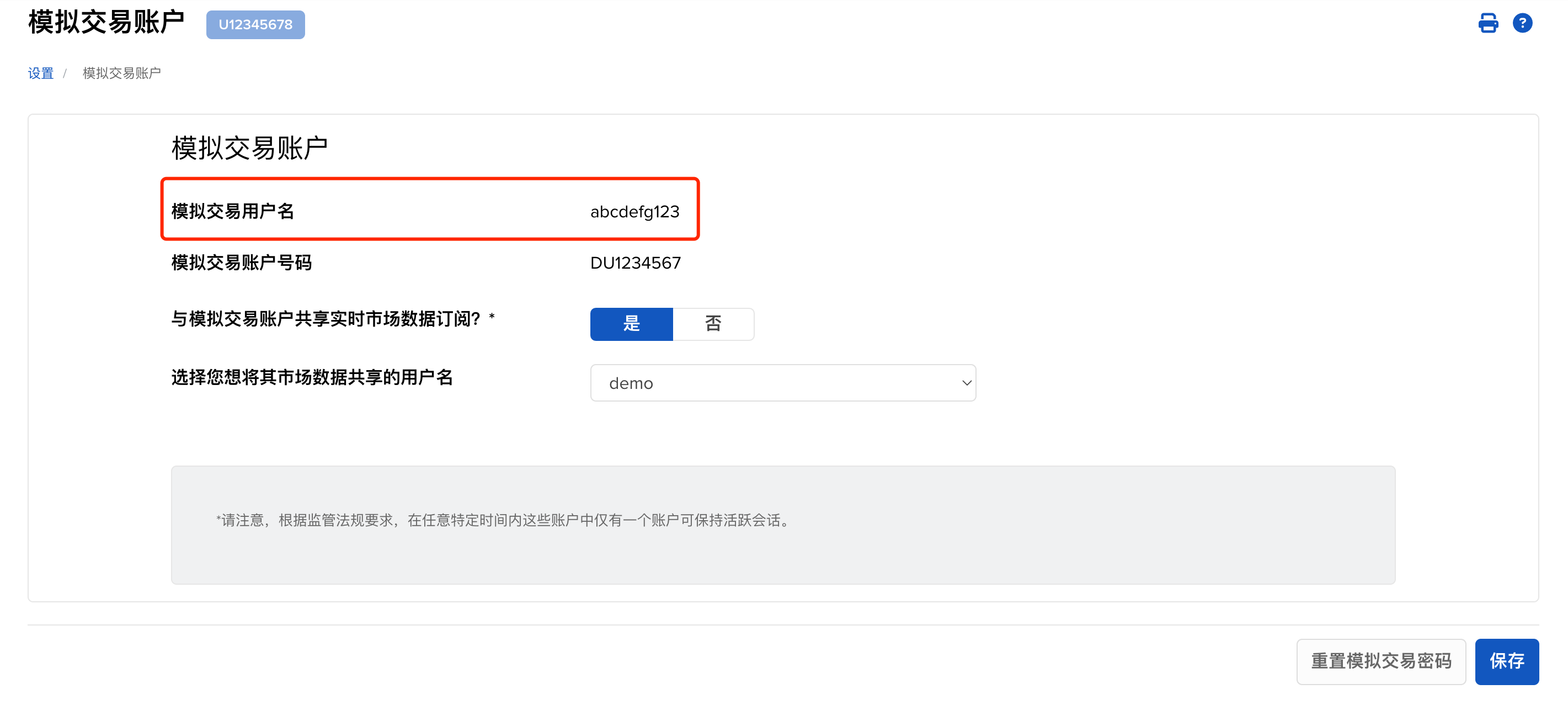Click the 保存 button
This screenshot has height=716, width=1568.
point(1507,661)
